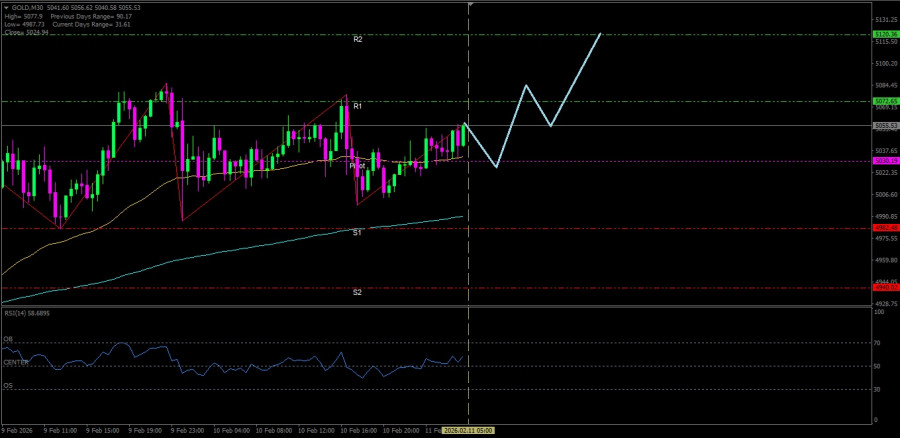Click the 4959.80 price scale value

tap(886, 260)
